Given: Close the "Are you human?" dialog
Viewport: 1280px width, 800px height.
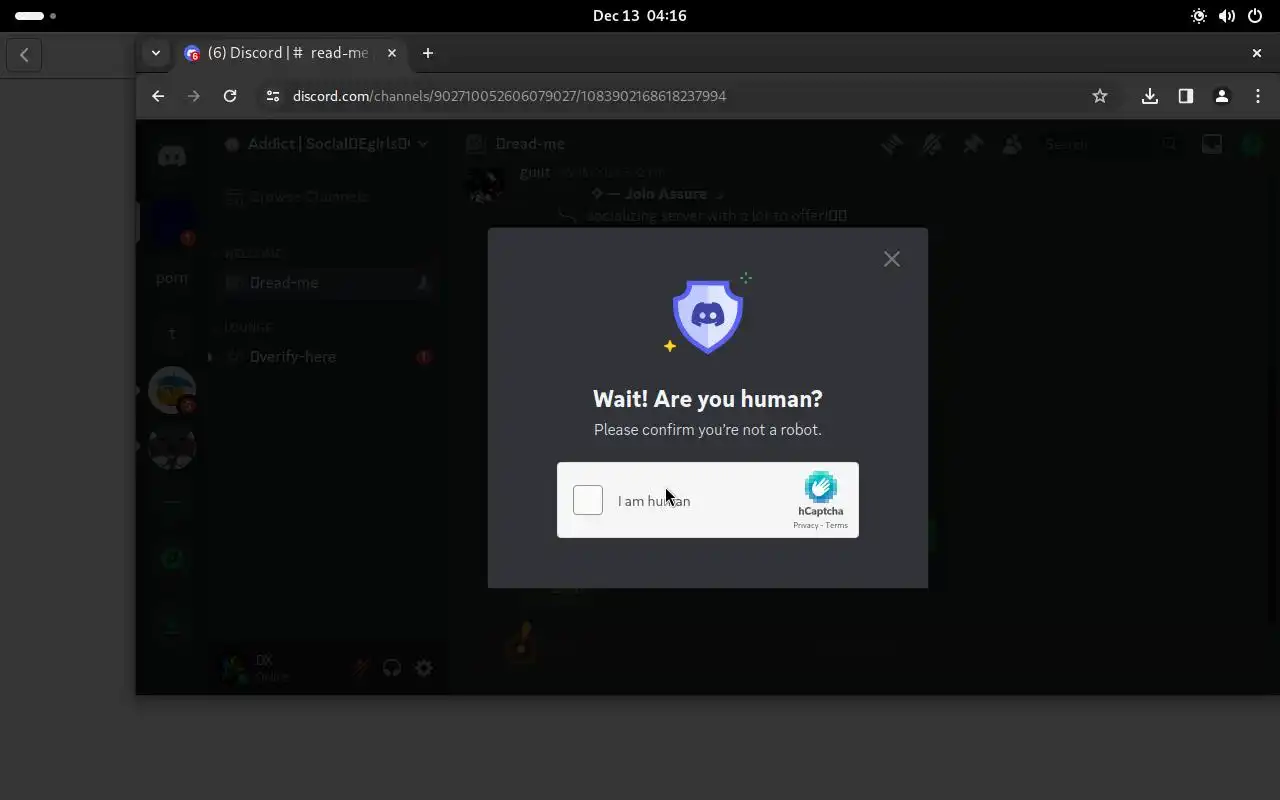Looking at the screenshot, I should click(x=892, y=259).
